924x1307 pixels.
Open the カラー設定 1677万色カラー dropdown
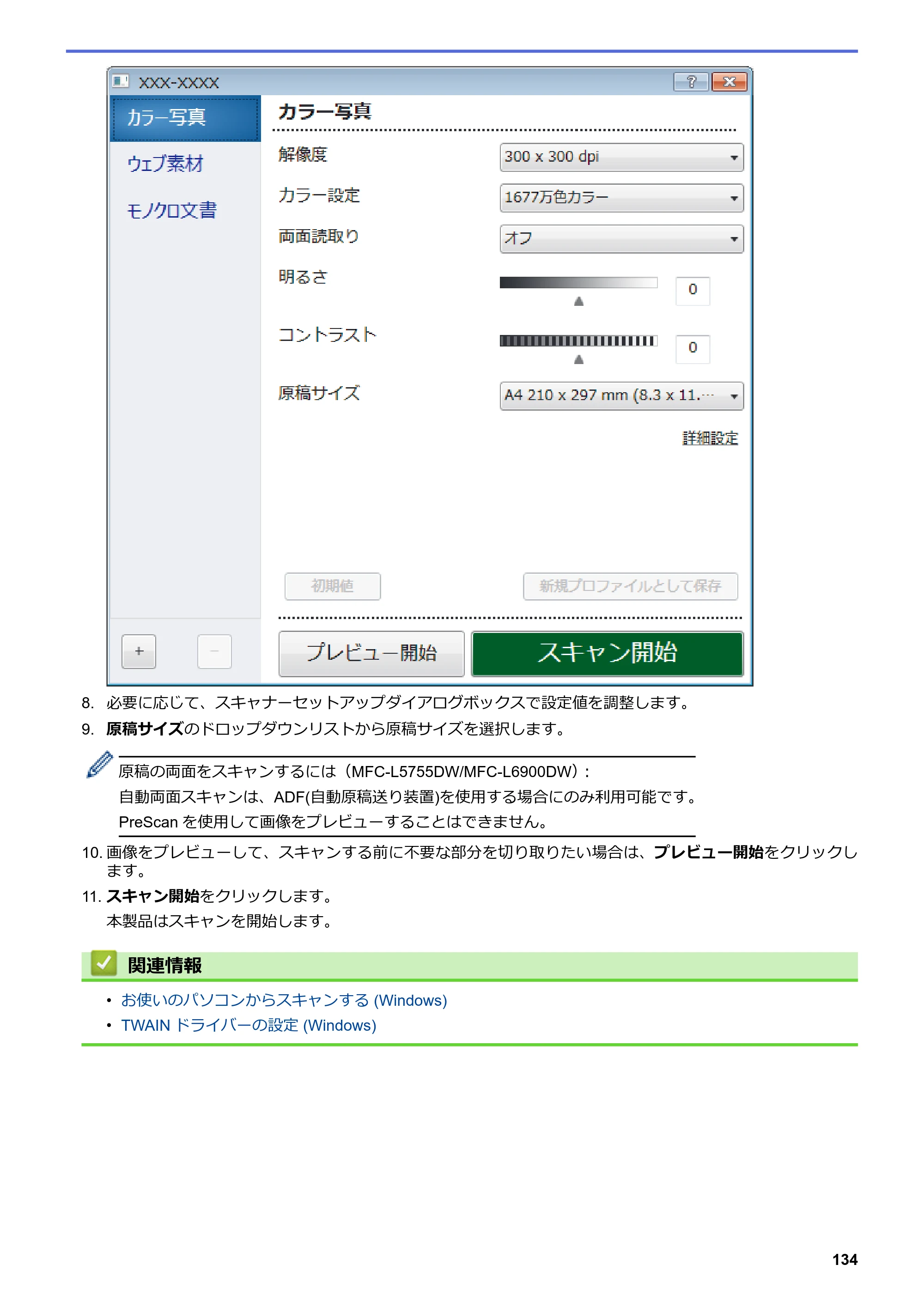(622, 198)
